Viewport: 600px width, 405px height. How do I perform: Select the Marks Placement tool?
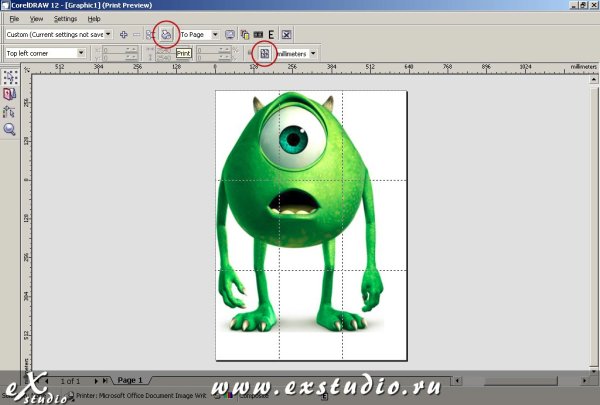pos(10,112)
